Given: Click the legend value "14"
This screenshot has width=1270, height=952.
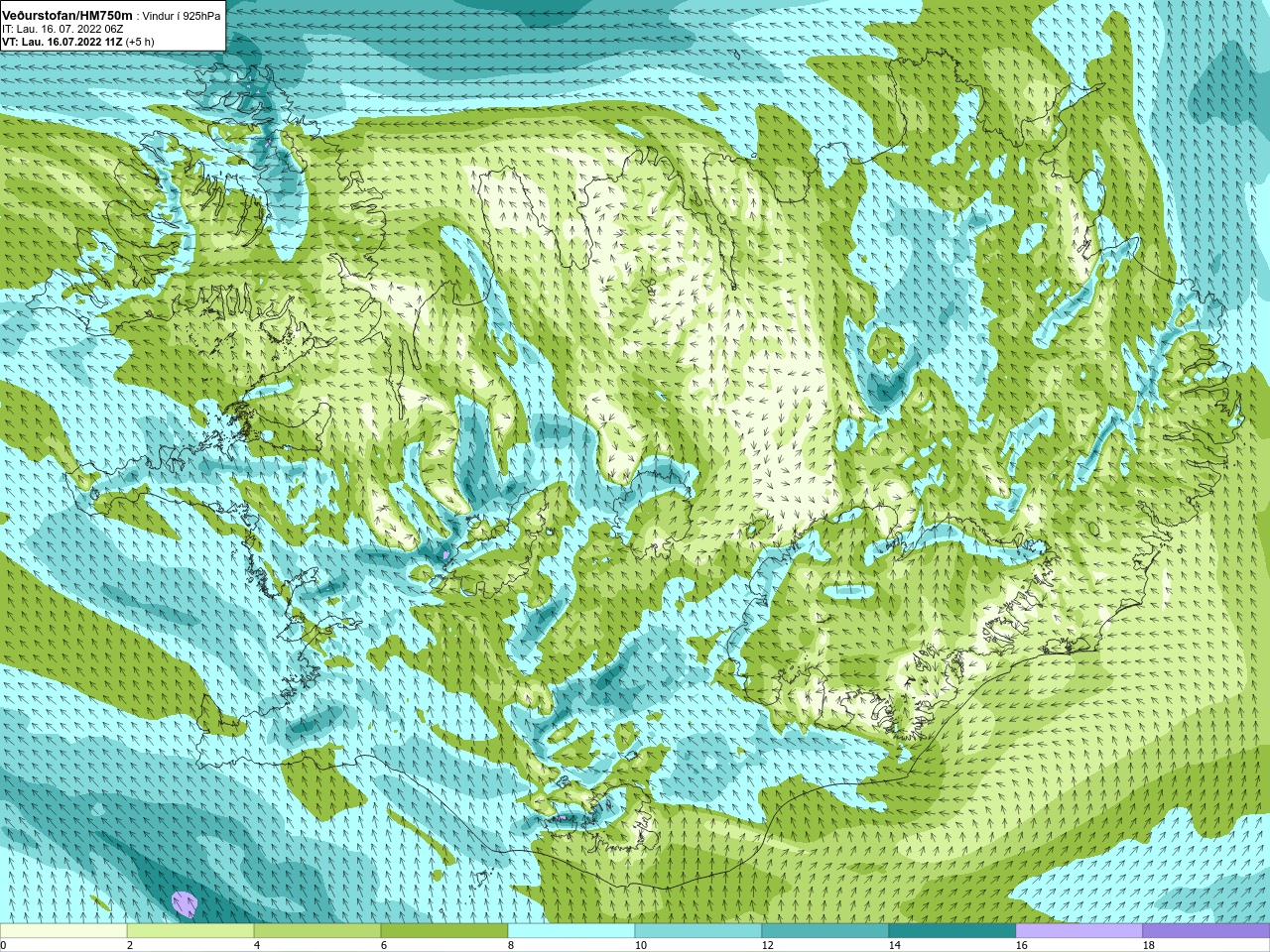Looking at the screenshot, I should (x=894, y=945).
